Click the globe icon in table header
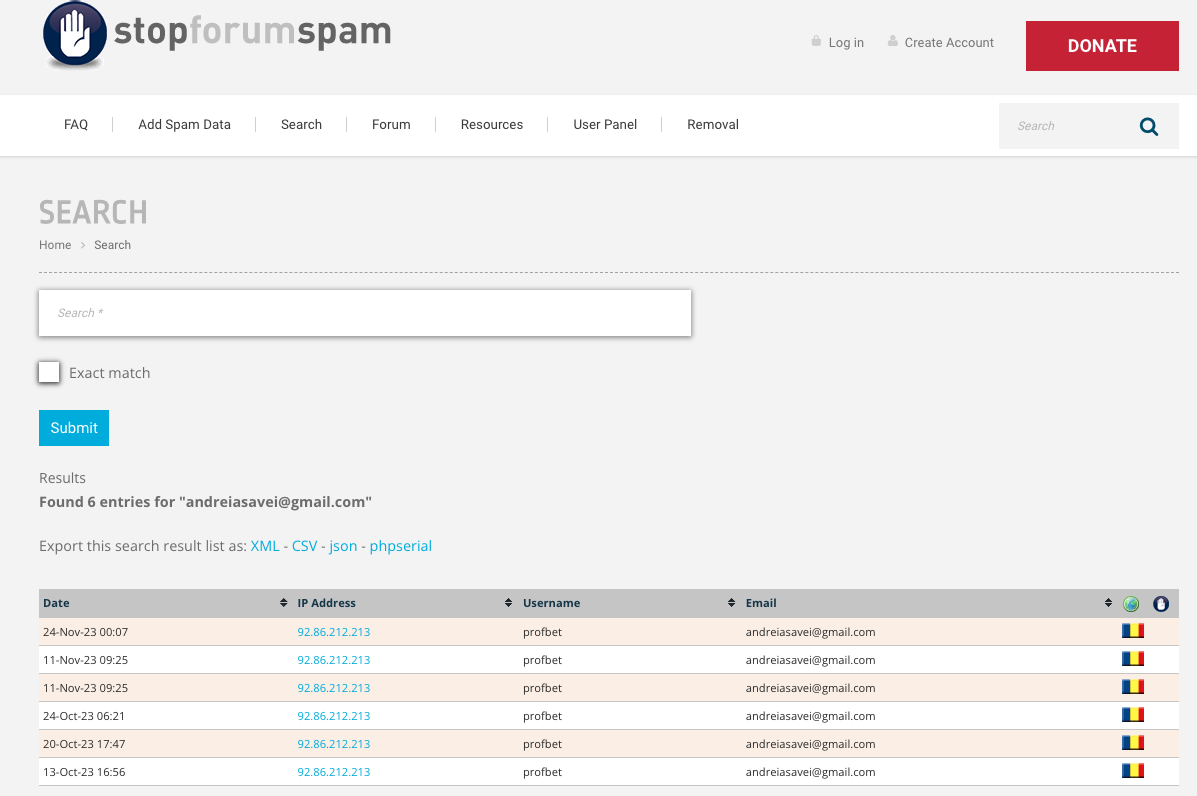Image resolution: width=1197 pixels, height=796 pixels. 1131,604
